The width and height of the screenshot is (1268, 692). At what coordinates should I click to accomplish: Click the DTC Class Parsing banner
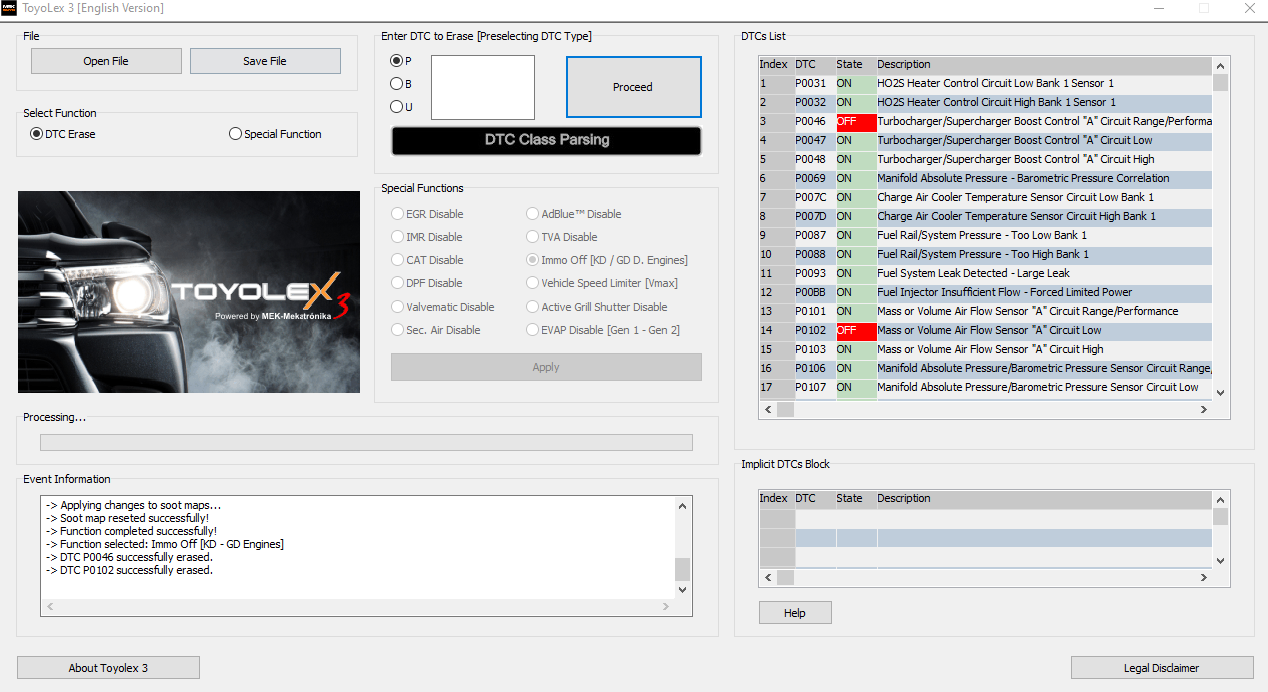pos(546,140)
